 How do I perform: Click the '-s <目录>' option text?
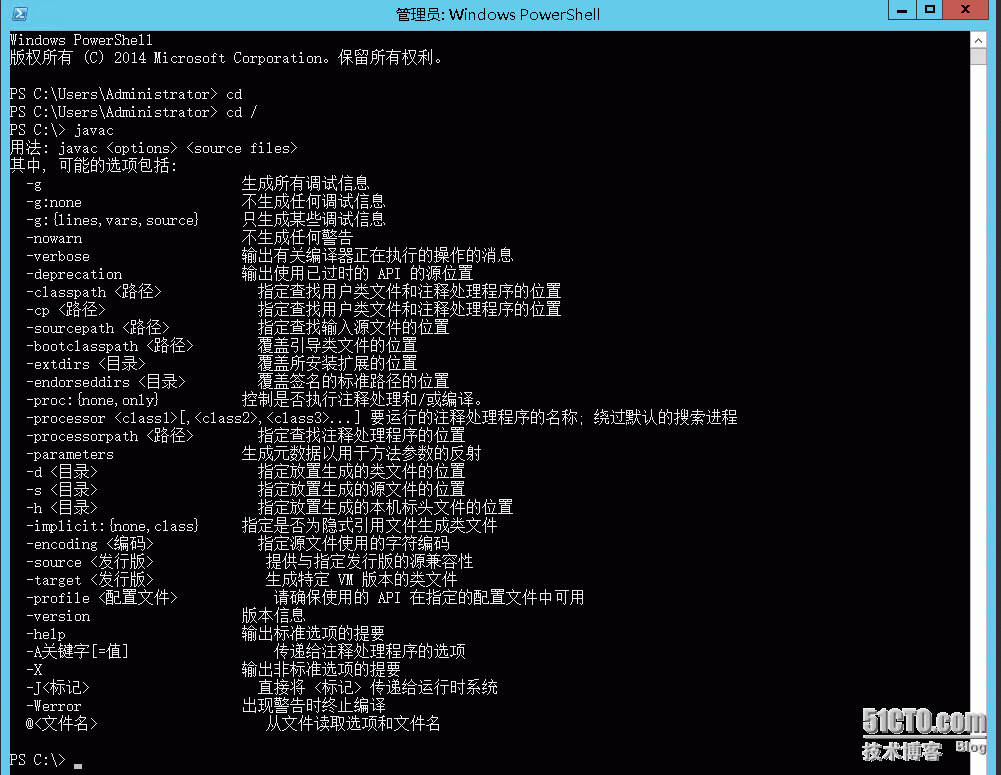(61, 490)
